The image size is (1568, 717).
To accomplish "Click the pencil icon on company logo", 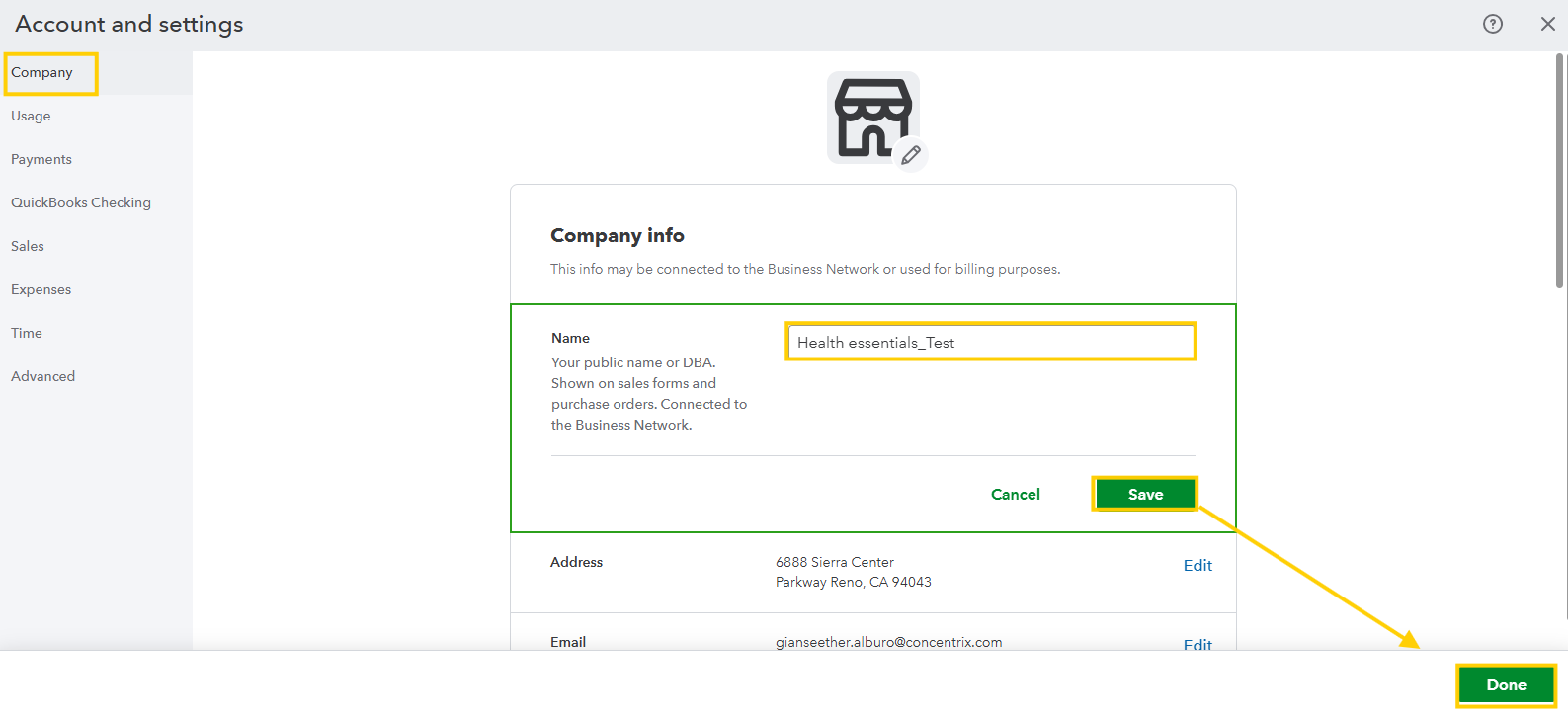I will coord(911,155).
